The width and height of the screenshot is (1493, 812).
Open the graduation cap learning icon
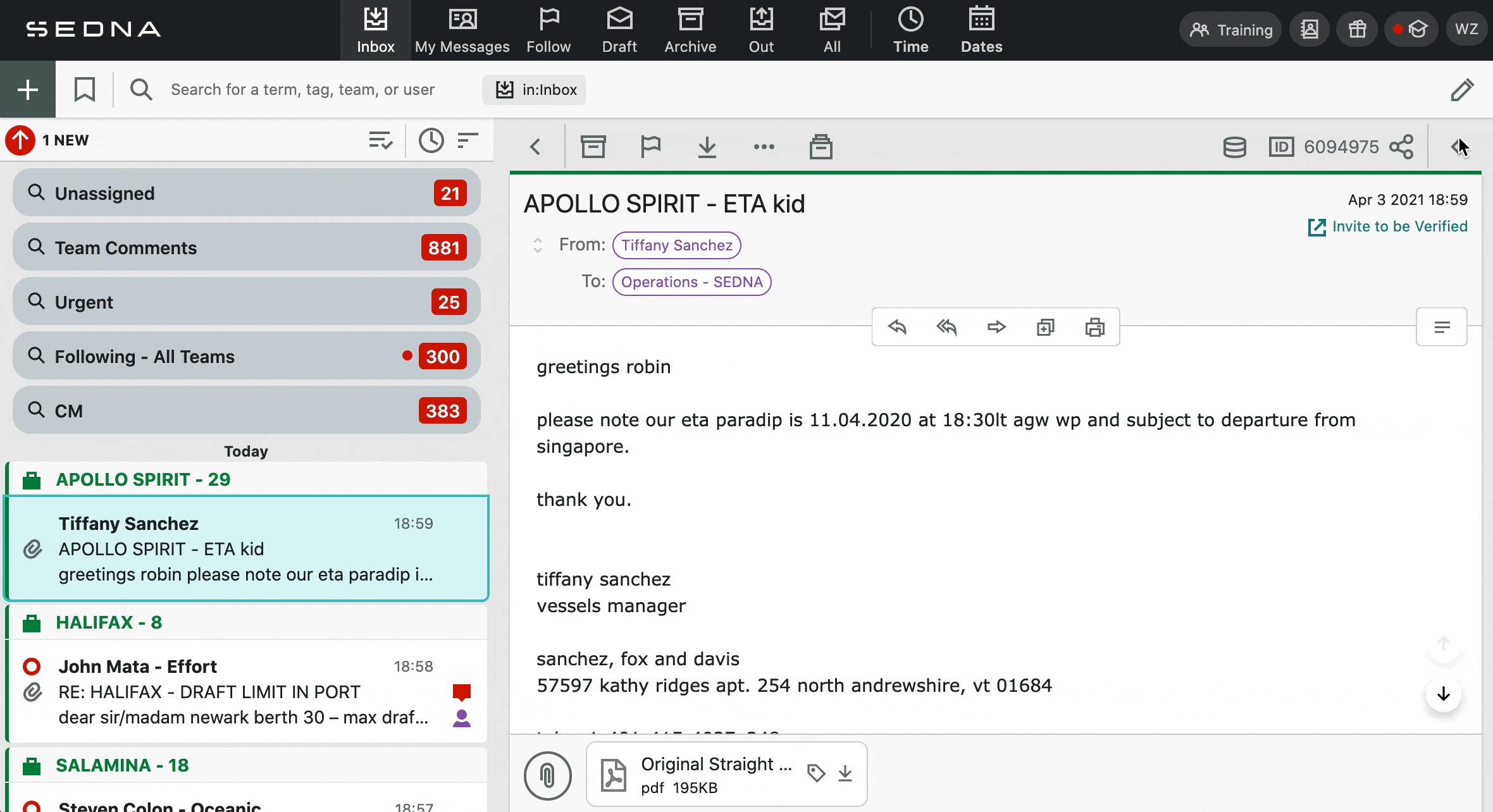point(1411,30)
